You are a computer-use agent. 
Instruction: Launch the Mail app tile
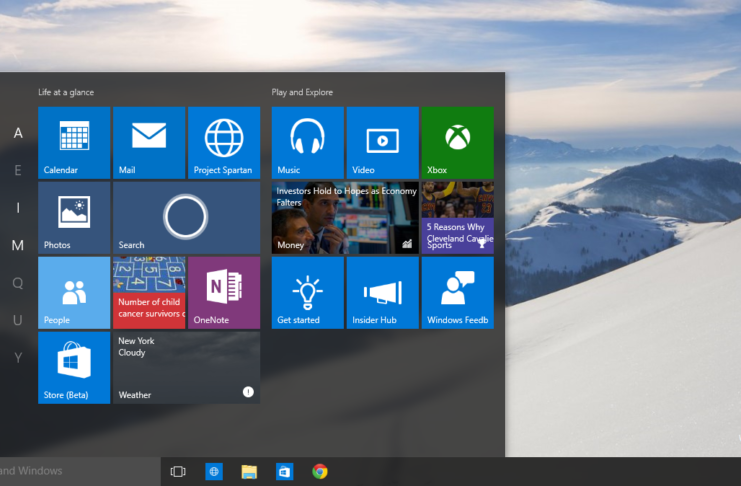coord(149,142)
